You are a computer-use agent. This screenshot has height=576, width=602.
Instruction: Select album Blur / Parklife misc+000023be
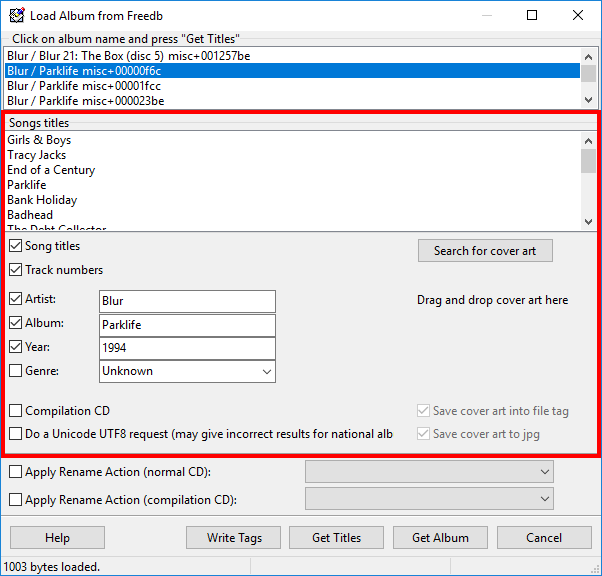[292, 101]
